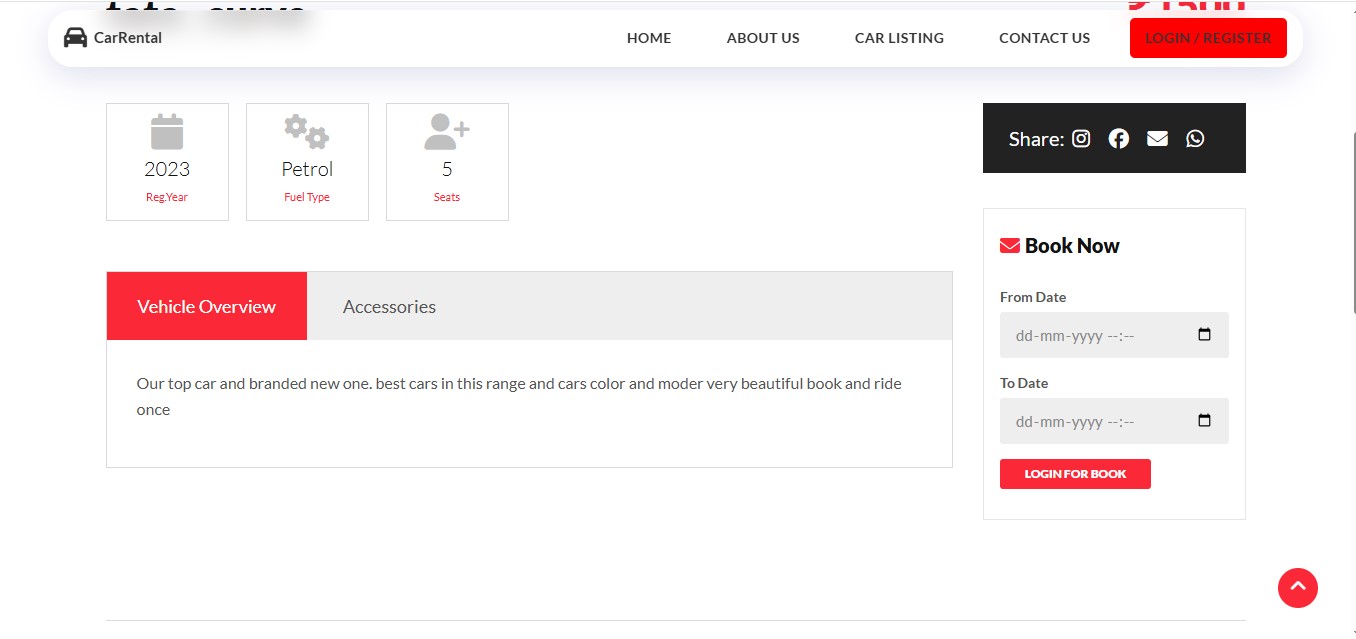This screenshot has width=1356, height=639.
Task: Open the To Date calendar picker icon
Action: tap(1204, 421)
